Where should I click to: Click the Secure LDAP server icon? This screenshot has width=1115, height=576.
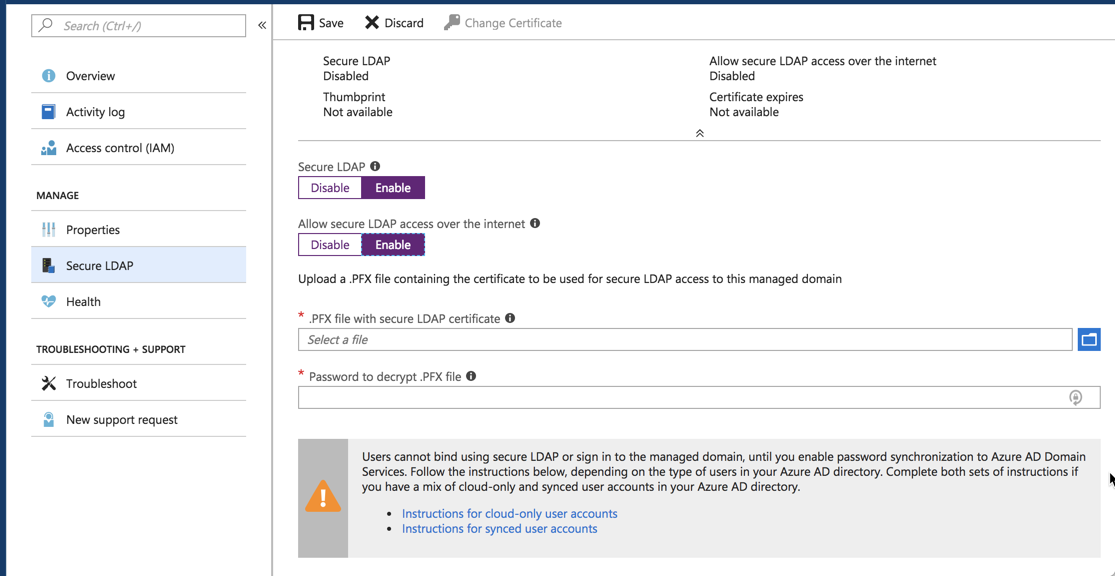point(48,265)
